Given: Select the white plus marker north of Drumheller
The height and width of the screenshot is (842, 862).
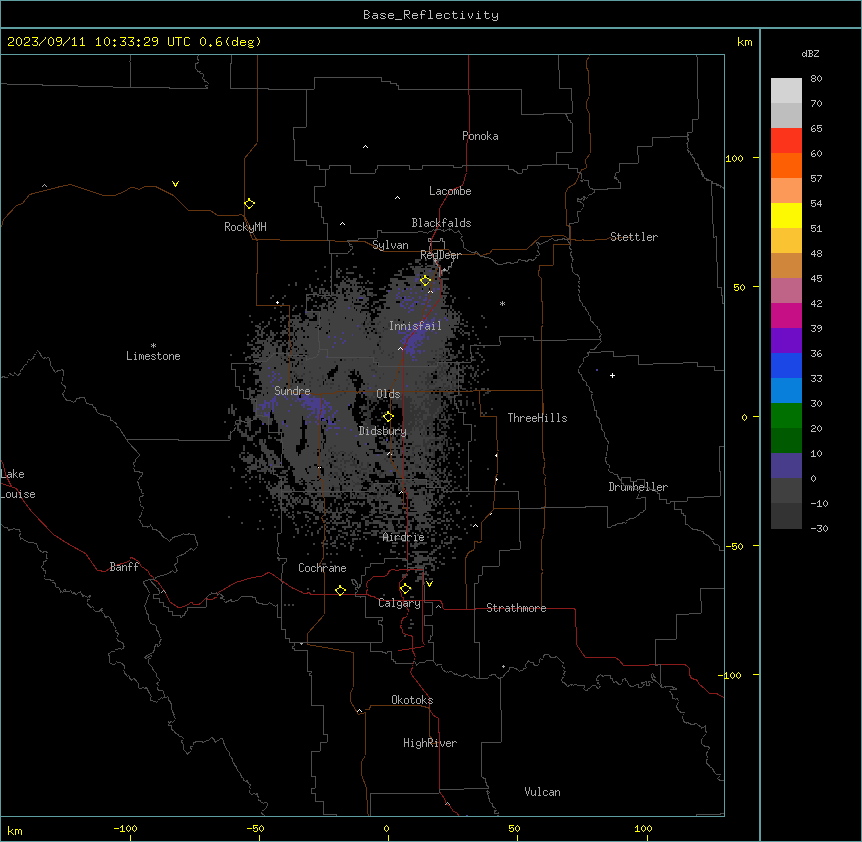Looking at the screenshot, I should [x=612, y=375].
